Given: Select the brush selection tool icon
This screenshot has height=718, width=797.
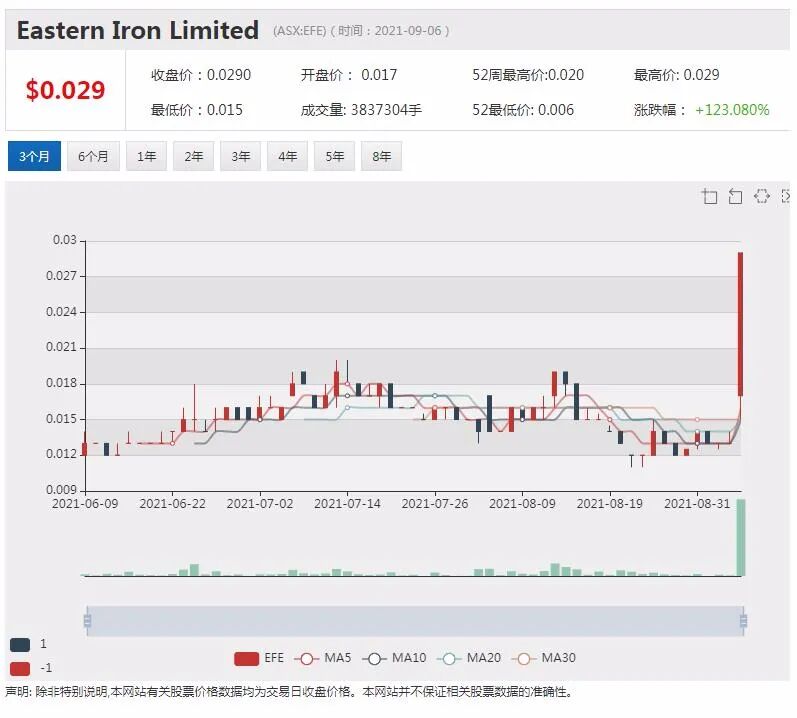Looking at the screenshot, I should point(761,196).
